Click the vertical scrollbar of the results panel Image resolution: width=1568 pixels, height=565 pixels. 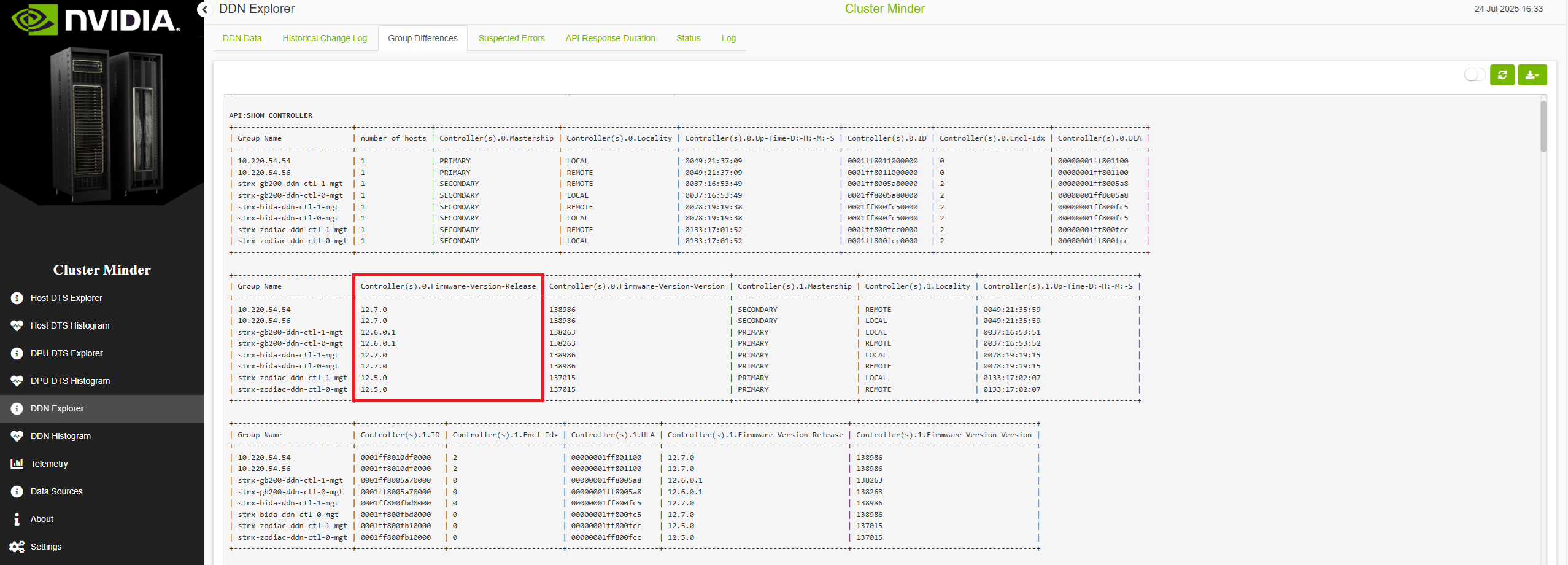[1543, 126]
